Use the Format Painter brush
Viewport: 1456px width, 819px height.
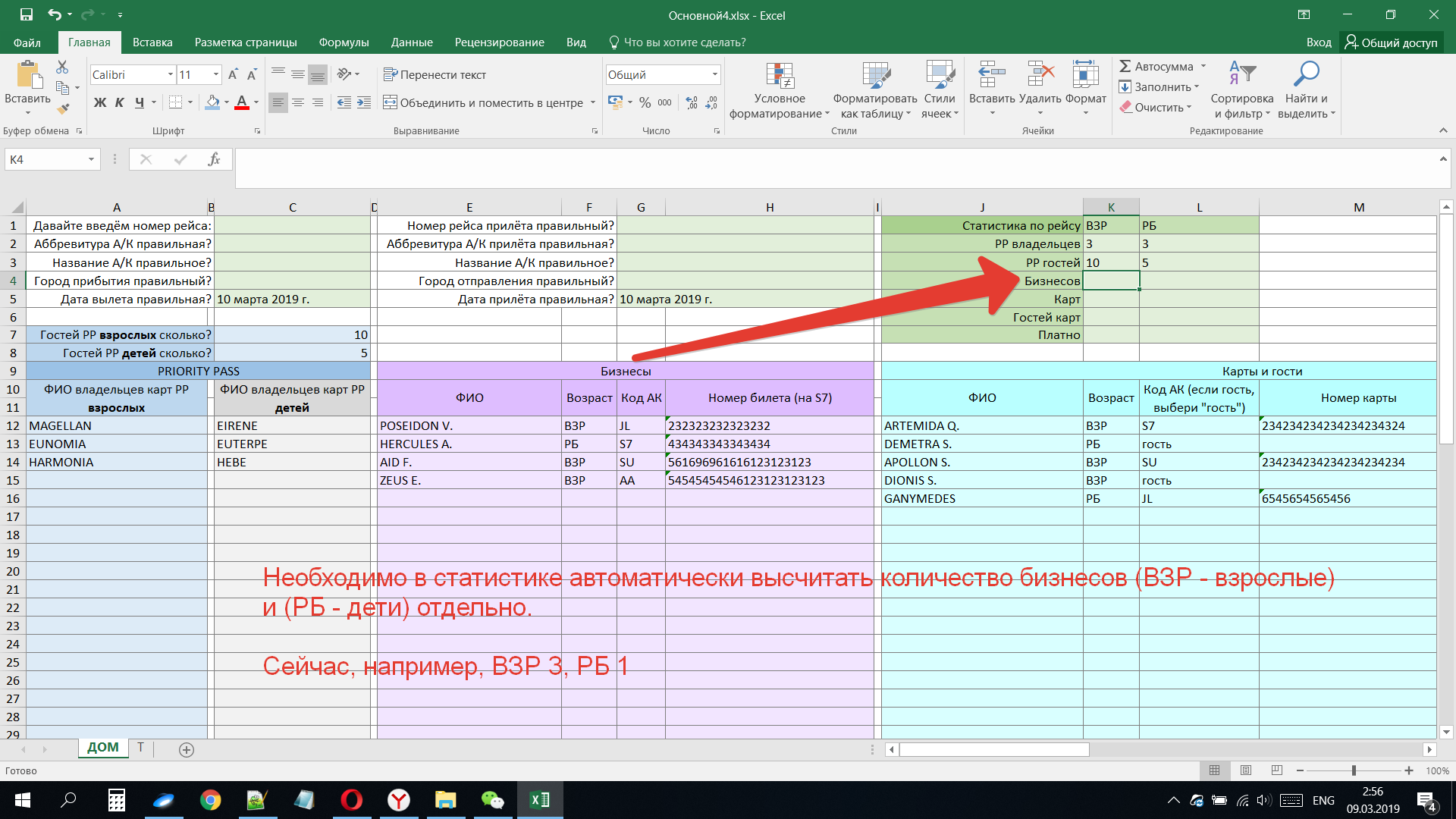pos(62,108)
